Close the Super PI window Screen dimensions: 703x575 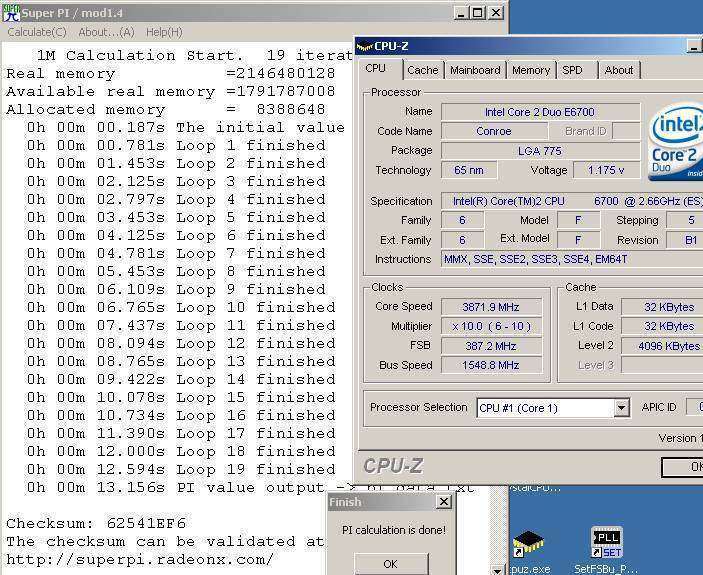point(495,13)
